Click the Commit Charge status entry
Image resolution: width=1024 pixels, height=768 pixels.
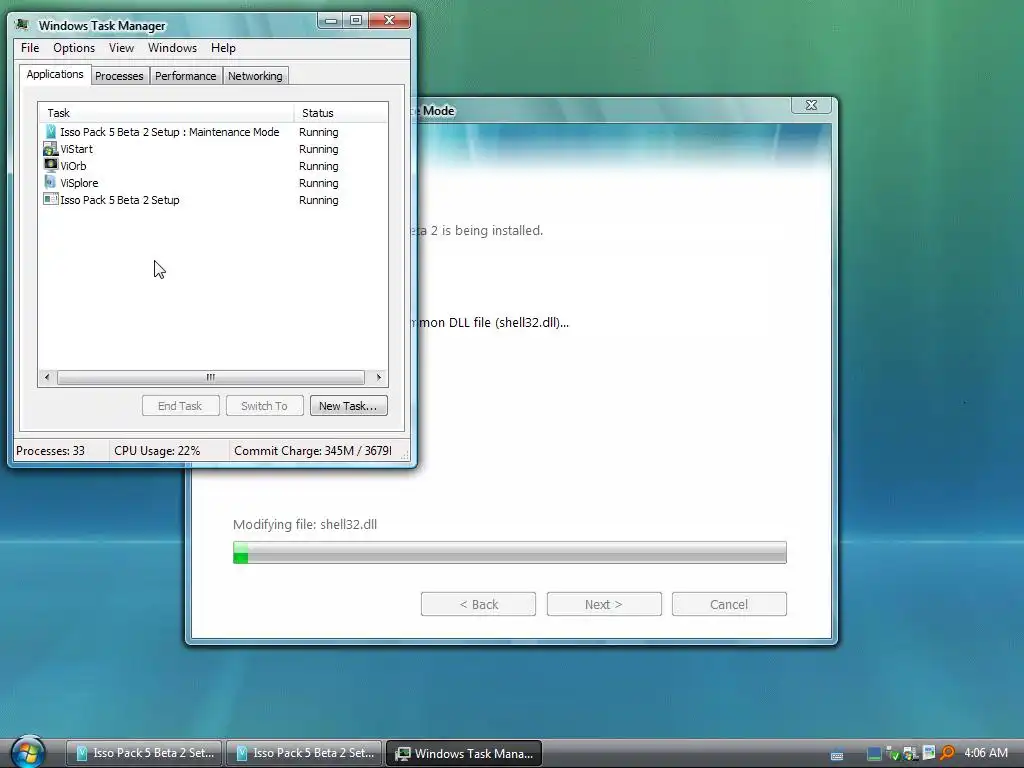point(313,451)
